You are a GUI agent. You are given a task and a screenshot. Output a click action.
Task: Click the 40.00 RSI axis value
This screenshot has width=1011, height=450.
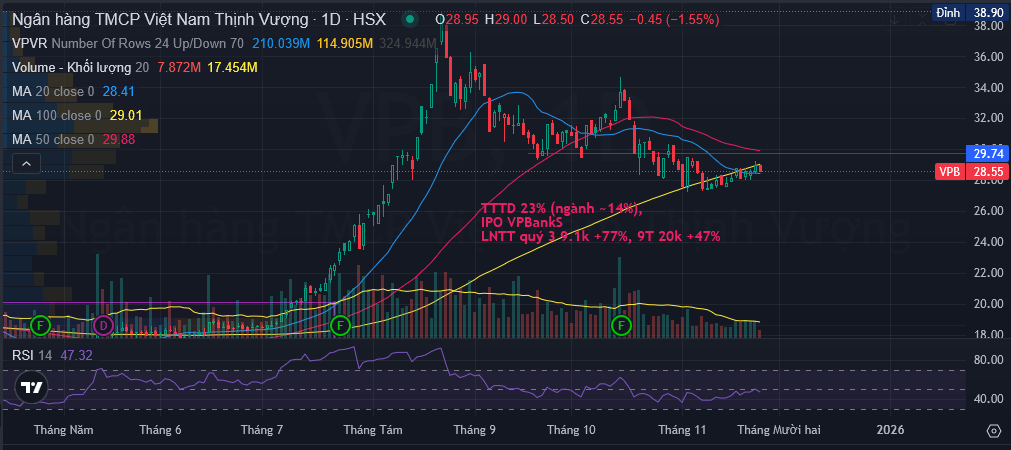(x=988, y=399)
